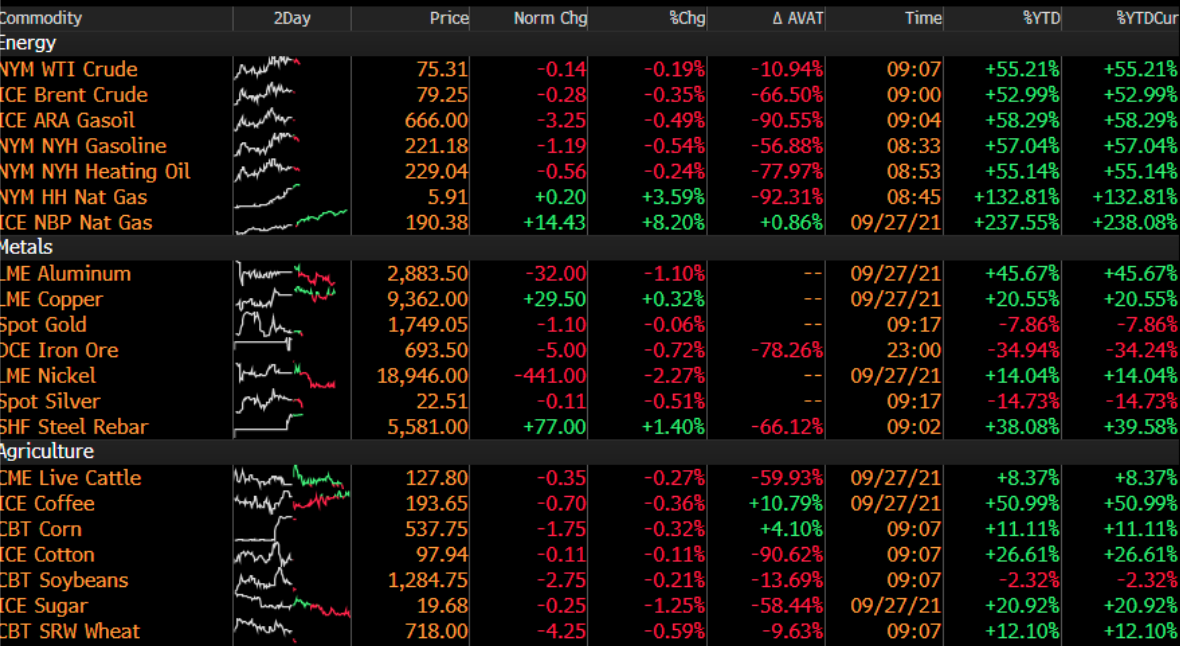Click LME Nickel percent change -2.27%
1180x646 pixels.
[674, 376]
